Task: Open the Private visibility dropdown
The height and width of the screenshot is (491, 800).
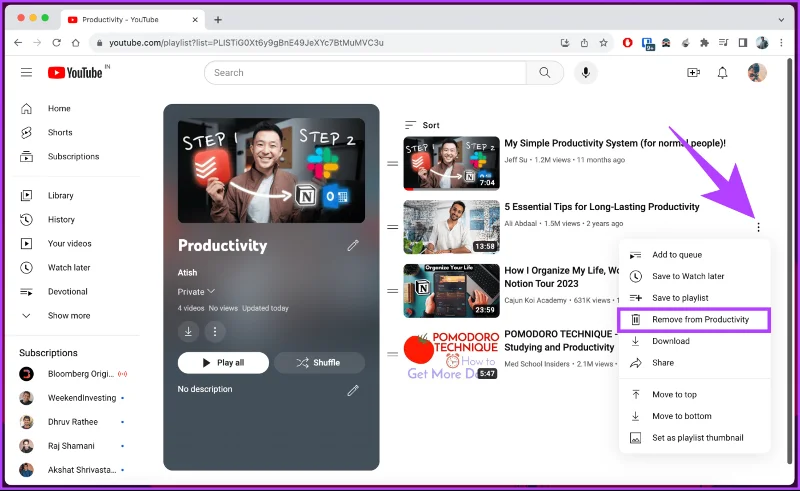Action: point(196,292)
